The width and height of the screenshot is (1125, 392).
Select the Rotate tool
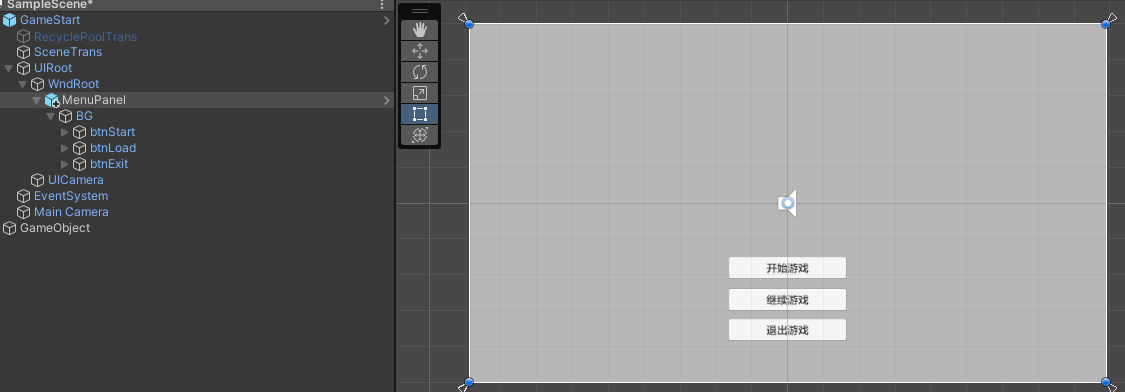coord(420,72)
